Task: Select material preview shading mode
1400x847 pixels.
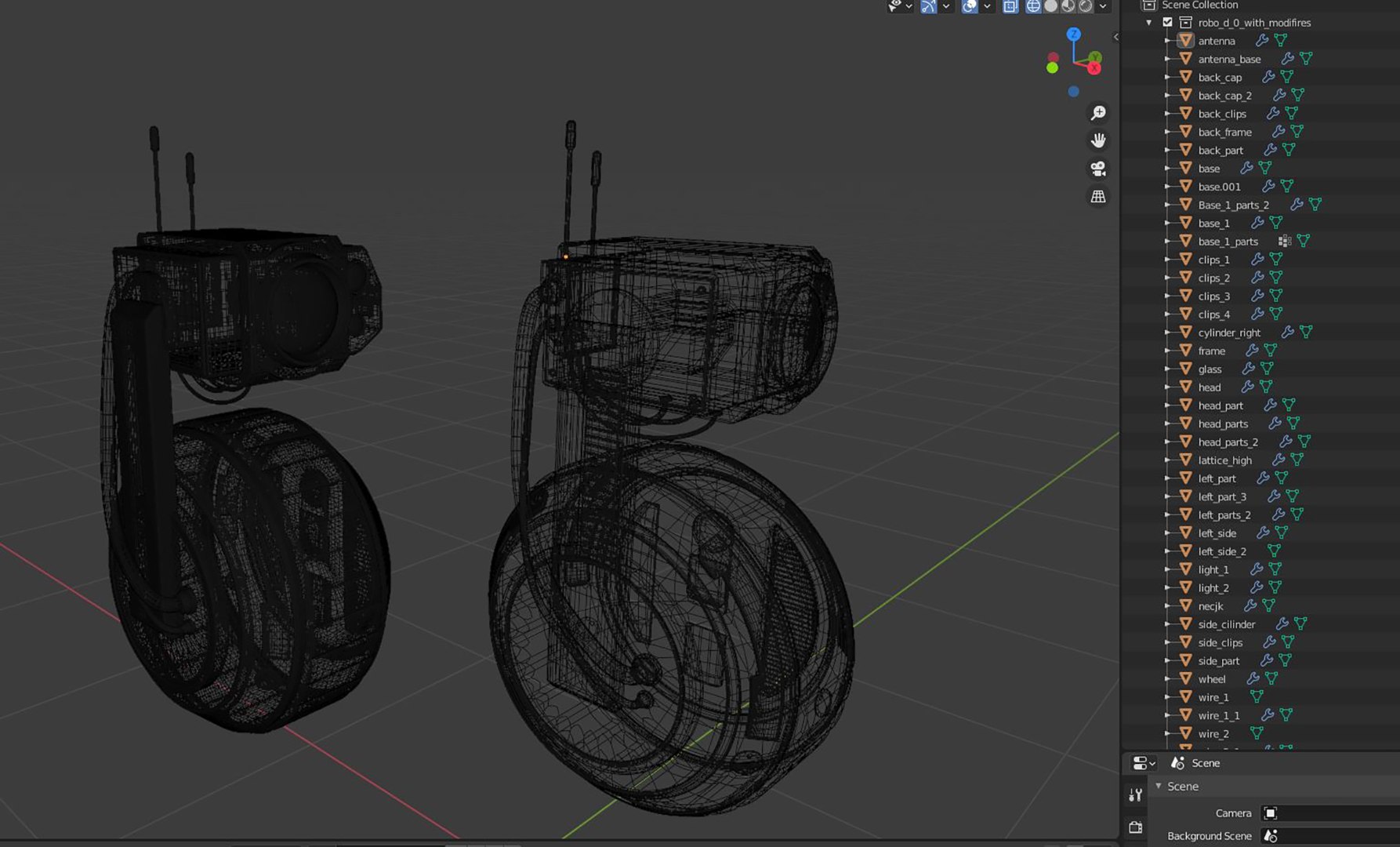Action: tap(1068, 6)
